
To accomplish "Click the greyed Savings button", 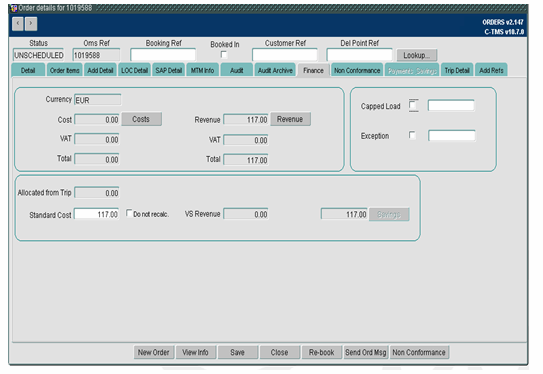I will pos(389,214).
